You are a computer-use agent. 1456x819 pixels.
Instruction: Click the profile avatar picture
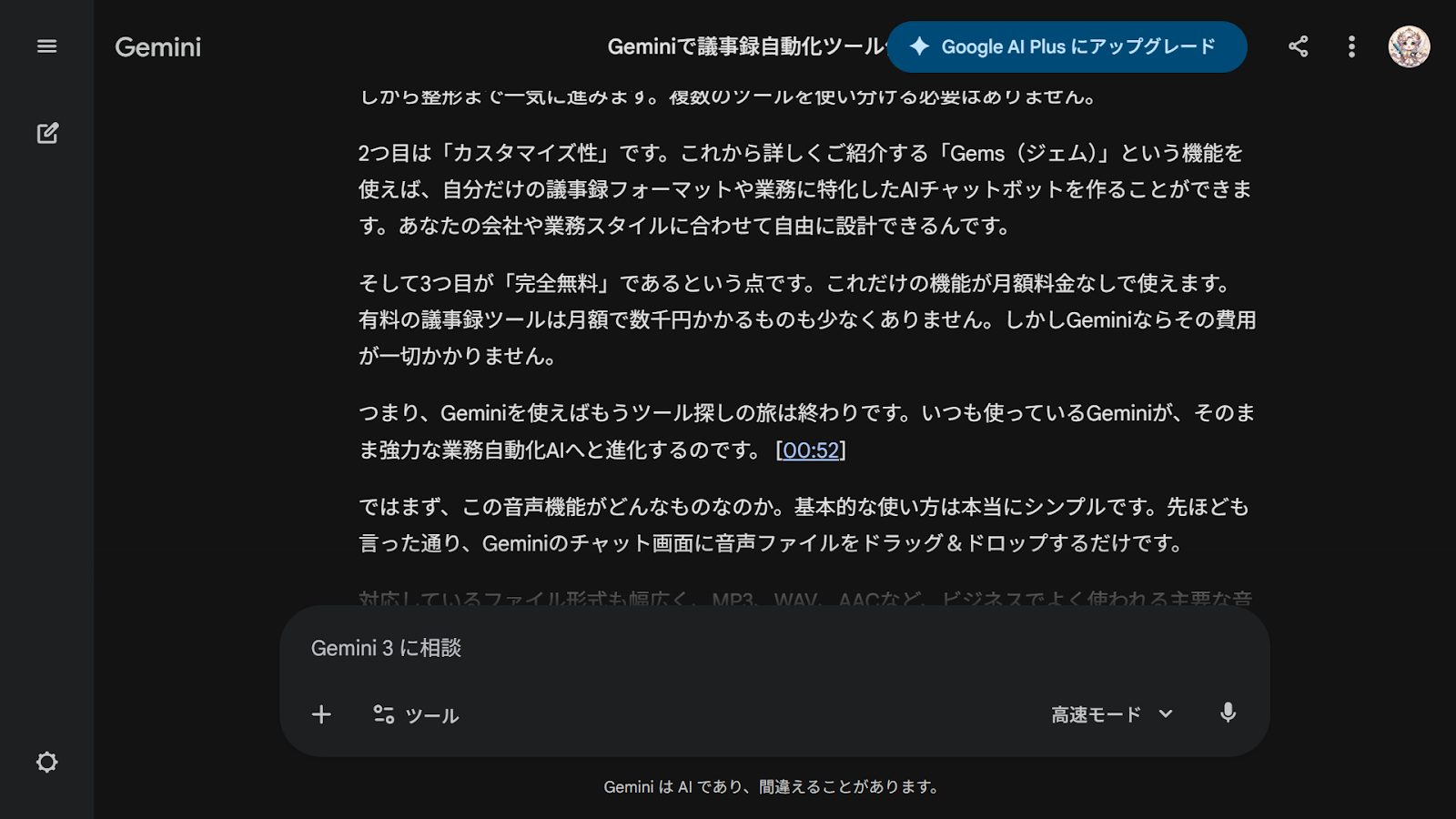tap(1408, 46)
